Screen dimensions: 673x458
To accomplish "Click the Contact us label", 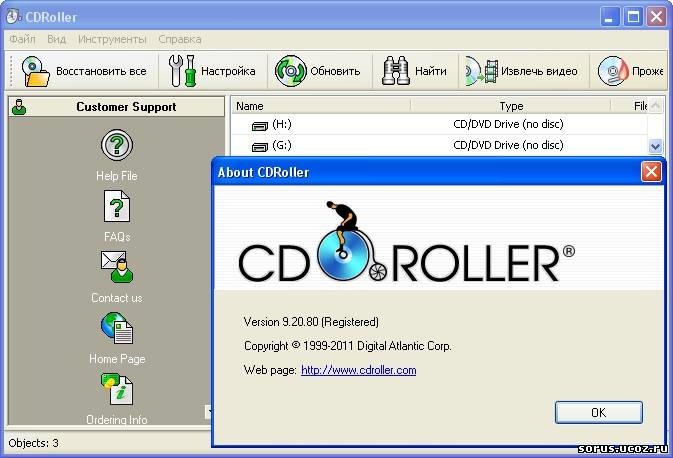I will pos(117,298).
